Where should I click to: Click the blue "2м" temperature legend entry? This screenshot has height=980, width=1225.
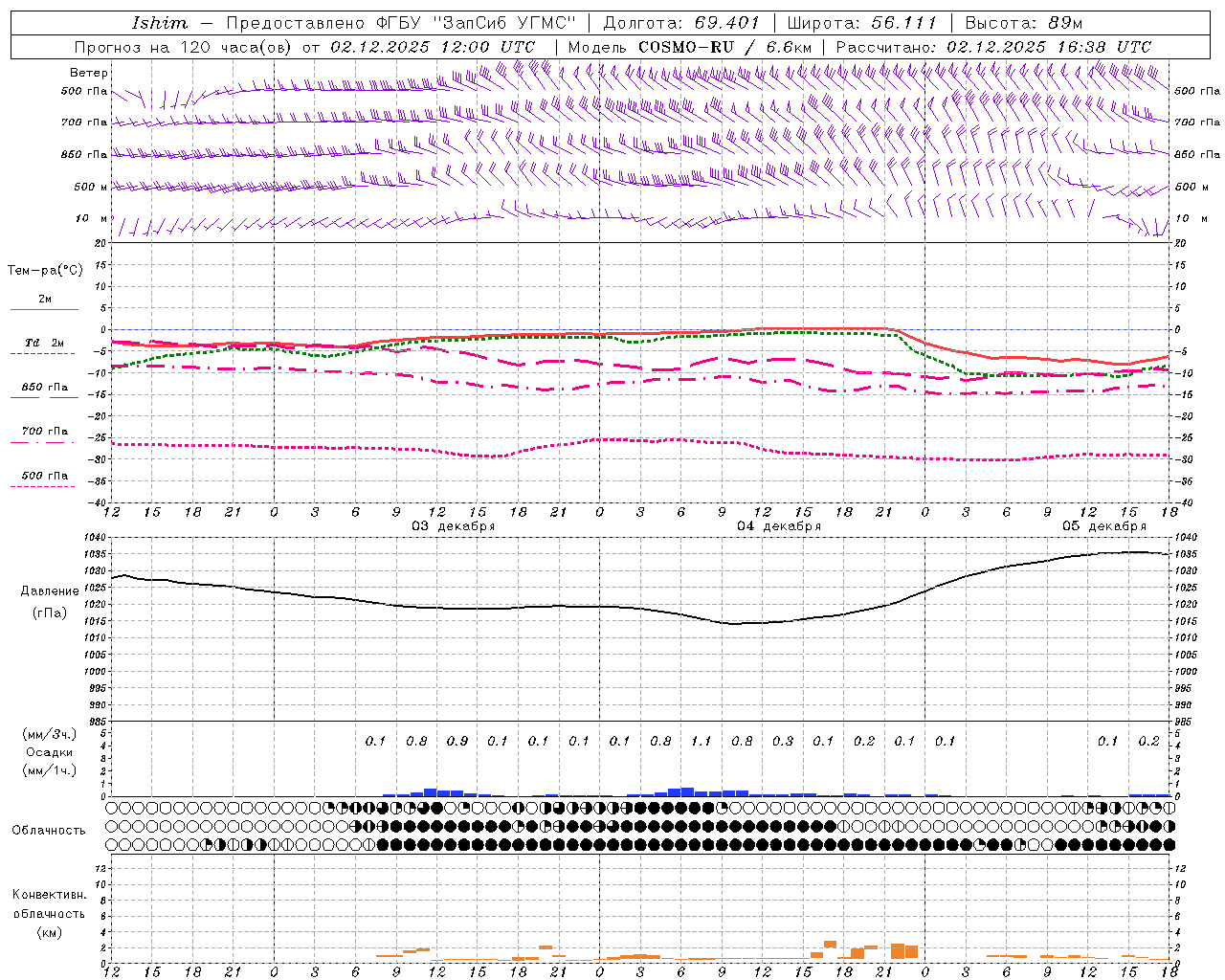45,300
